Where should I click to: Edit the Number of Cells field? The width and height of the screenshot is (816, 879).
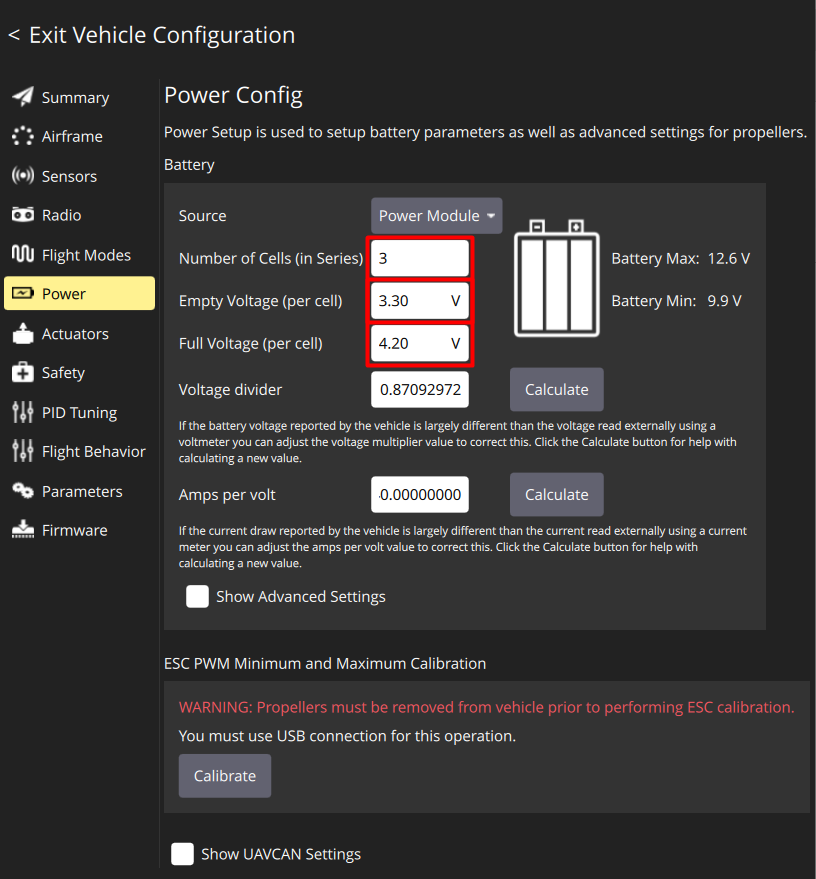point(419,258)
